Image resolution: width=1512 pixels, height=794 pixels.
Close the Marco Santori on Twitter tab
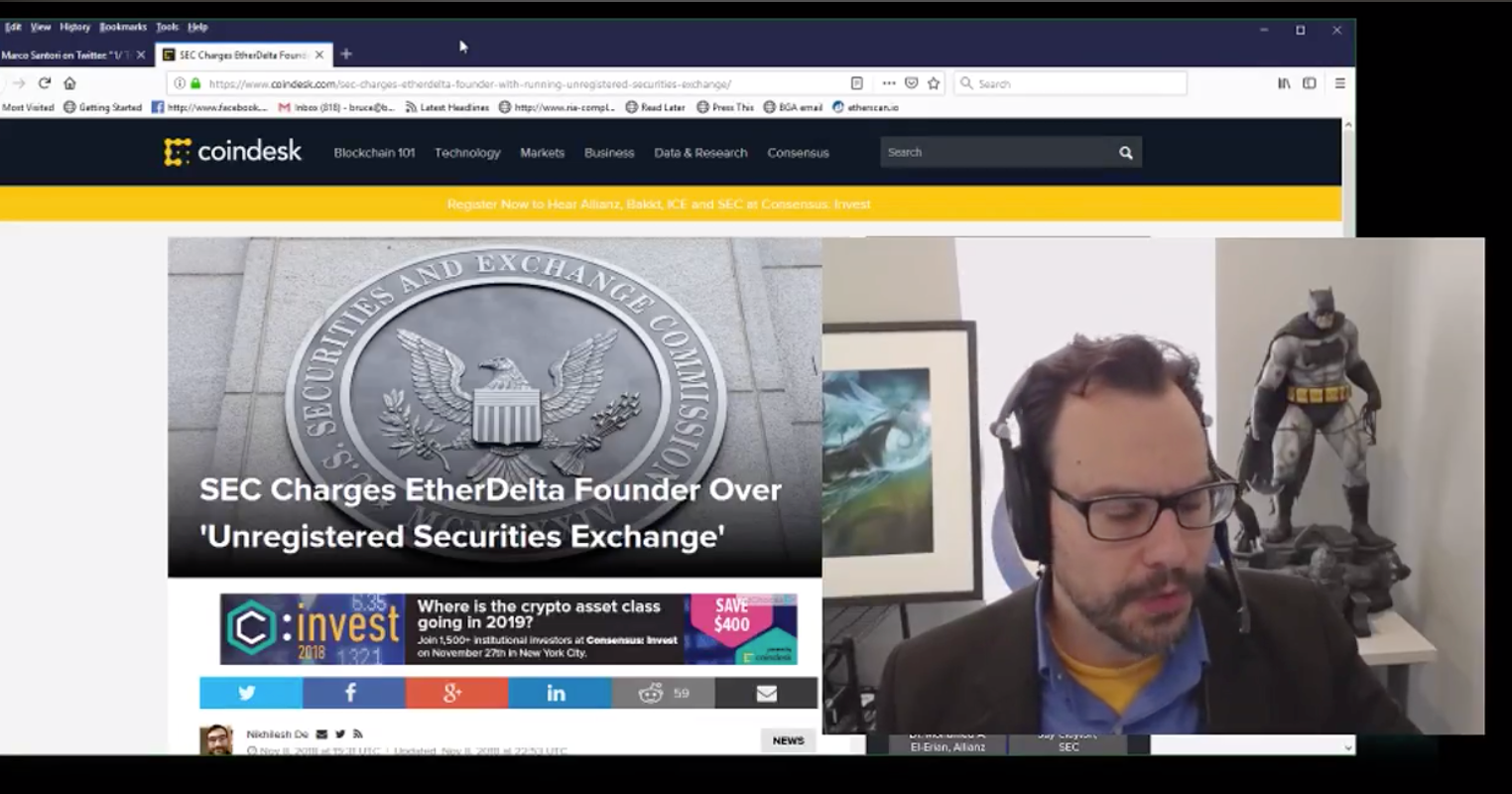click(141, 55)
